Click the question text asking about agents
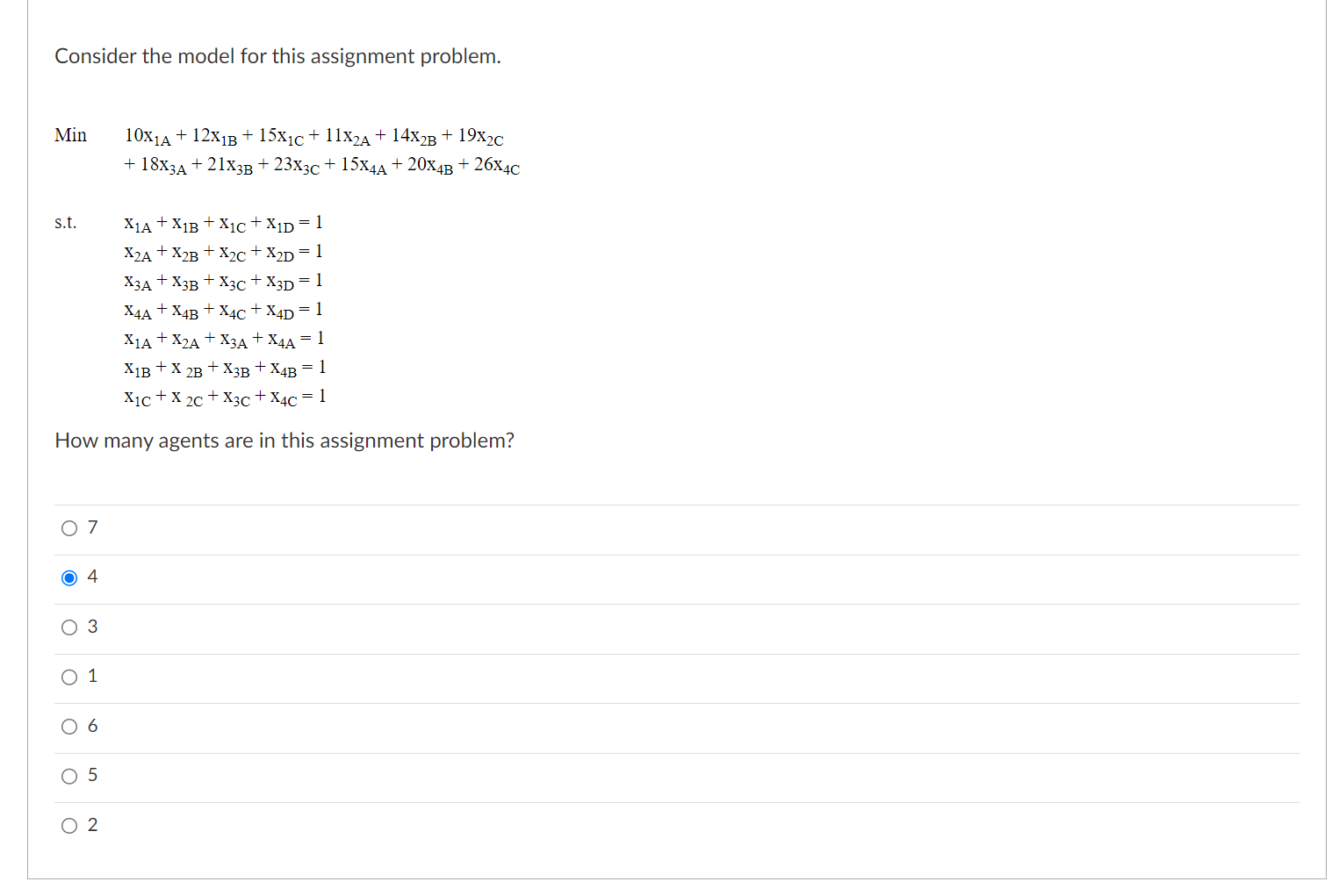1339x896 pixels. tap(284, 441)
